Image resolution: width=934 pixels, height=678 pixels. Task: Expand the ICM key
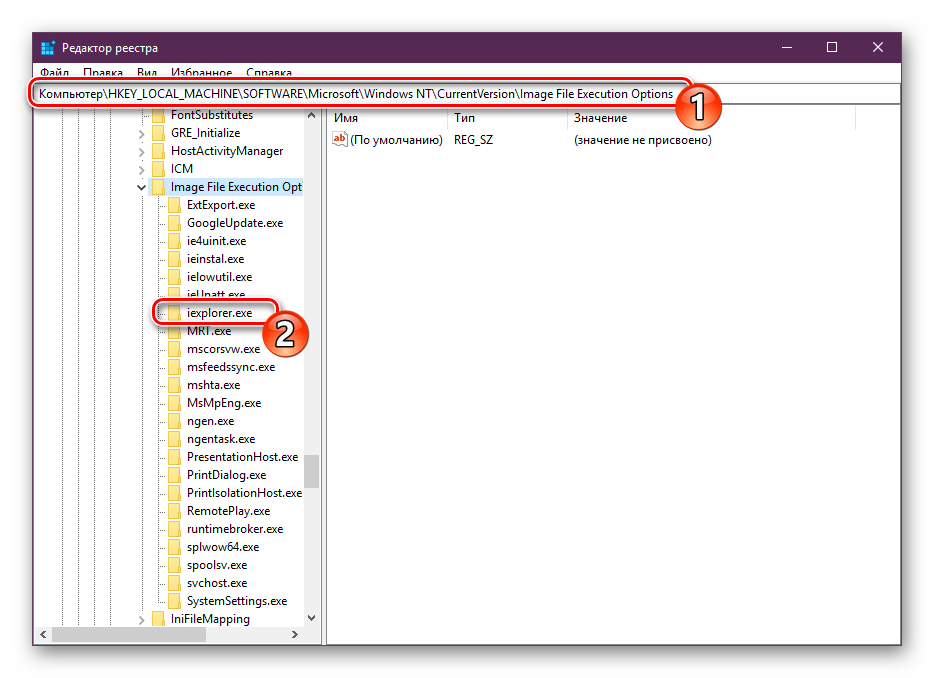point(141,170)
